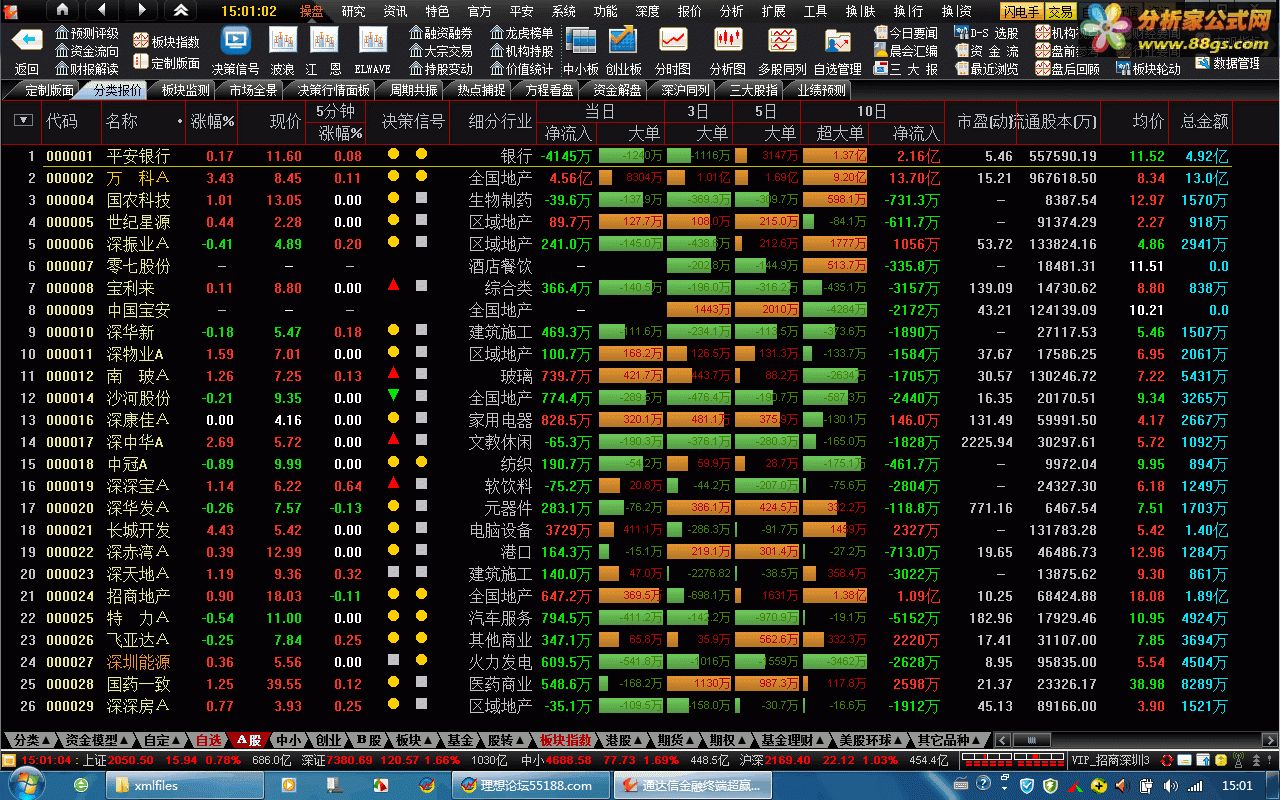Open 盘后回顾 after-market review
The height and width of the screenshot is (800, 1280).
(x=1067, y=69)
